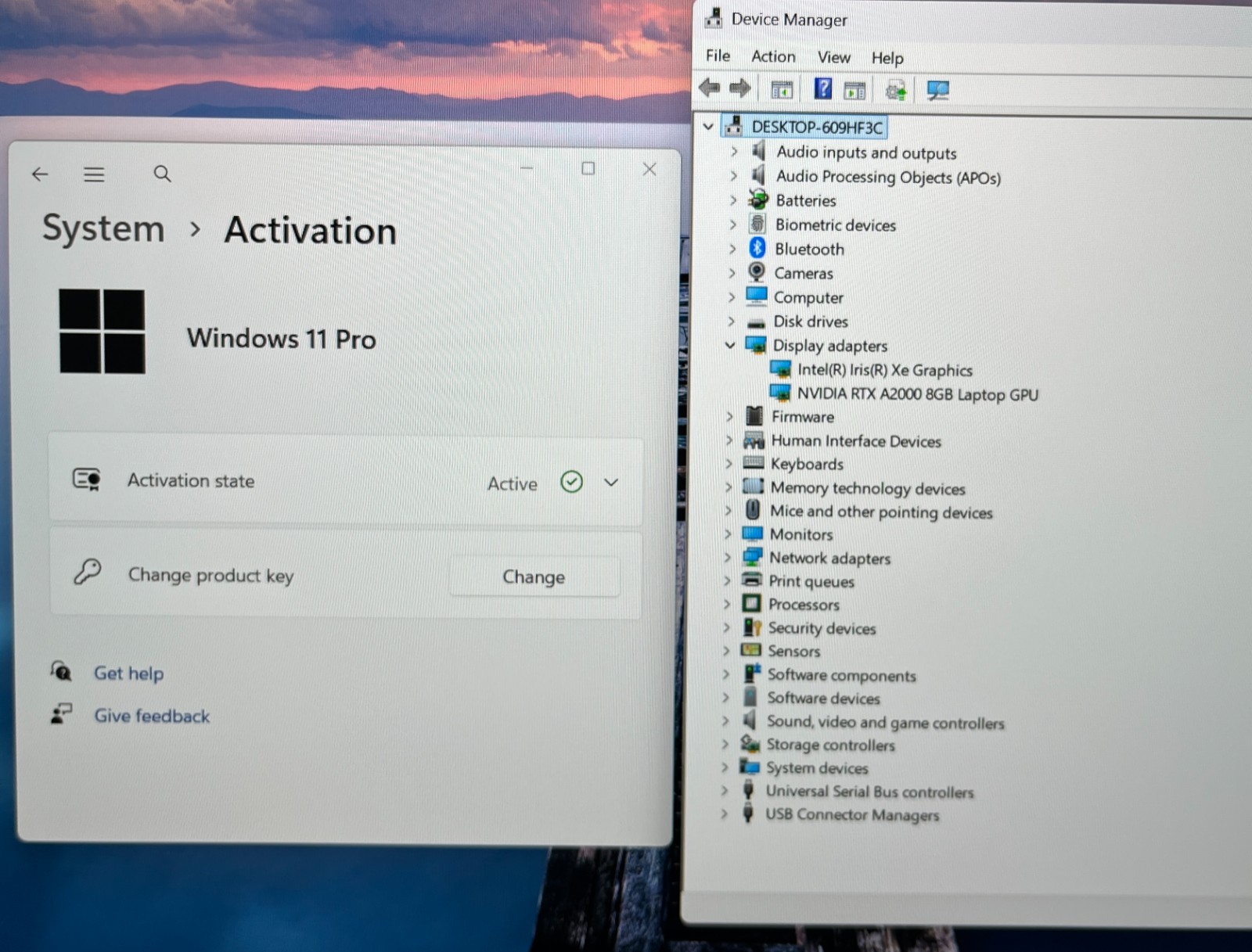Select Audio Processing Objects (APOs) row

888,178
